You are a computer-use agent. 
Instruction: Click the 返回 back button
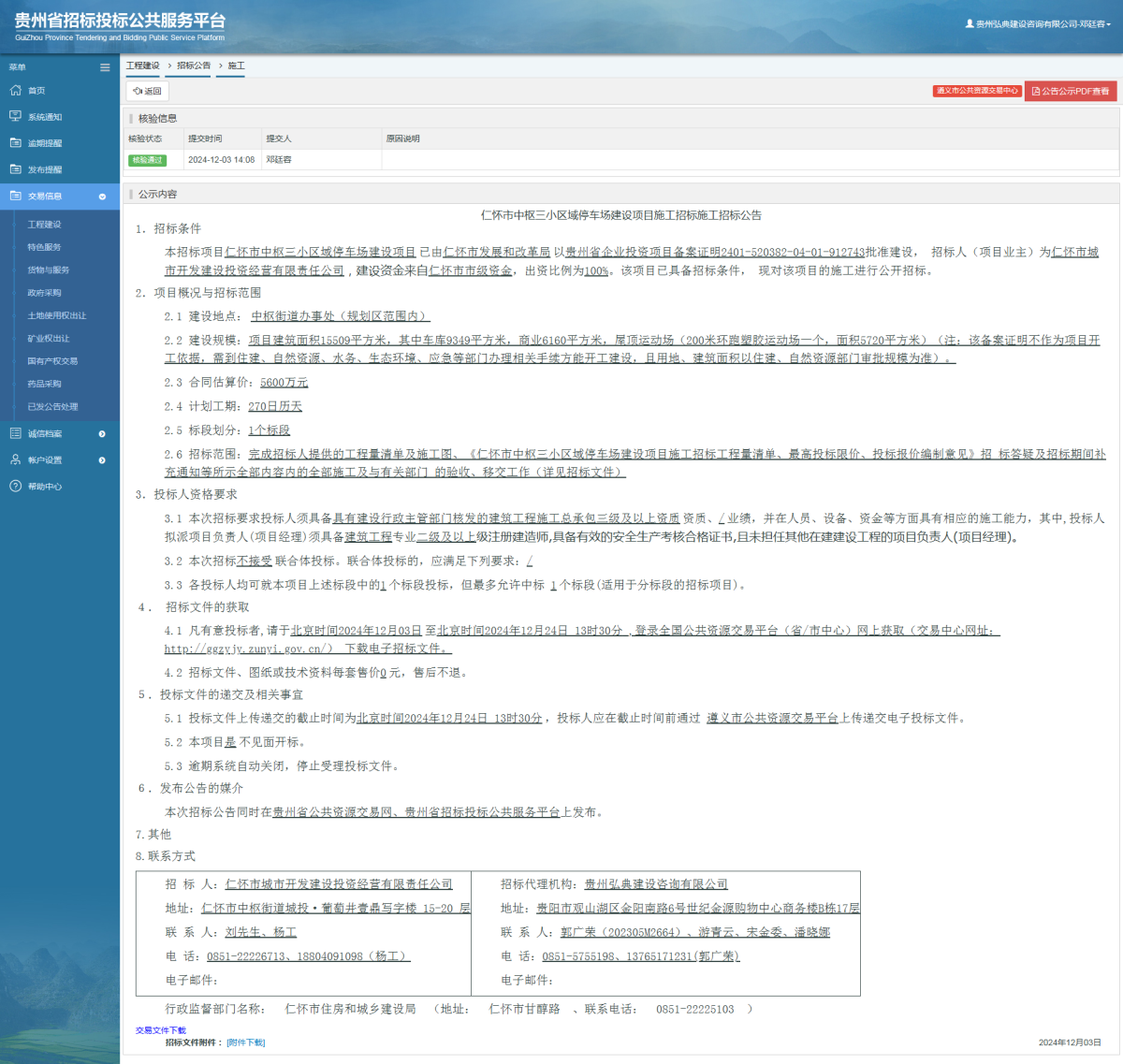pyautogui.click(x=148, y=91)
